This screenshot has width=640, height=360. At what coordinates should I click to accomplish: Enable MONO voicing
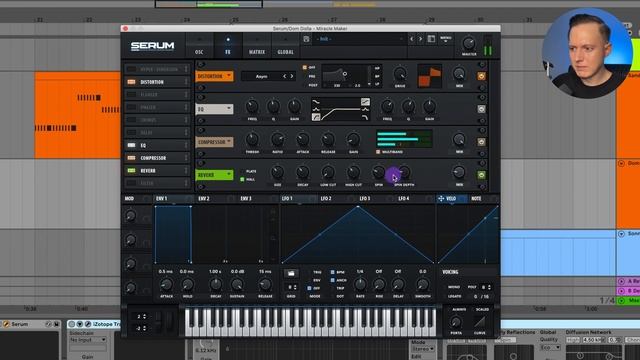click(454, 287)
